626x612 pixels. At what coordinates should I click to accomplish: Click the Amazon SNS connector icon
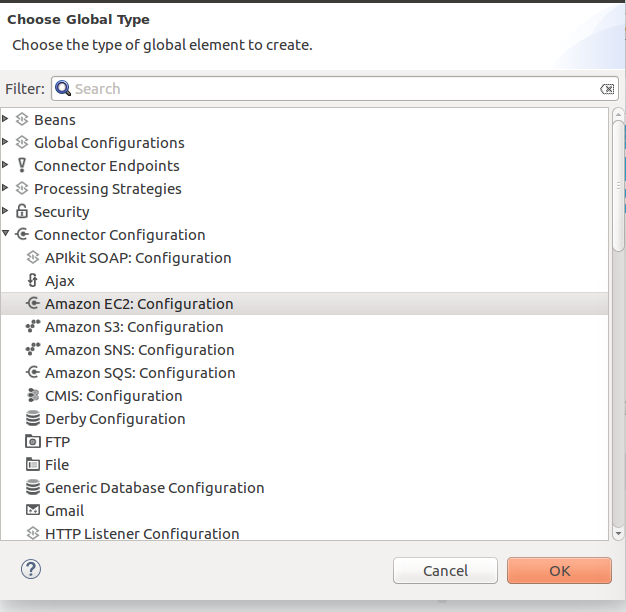pyautogui.click(x=33, y=349)
